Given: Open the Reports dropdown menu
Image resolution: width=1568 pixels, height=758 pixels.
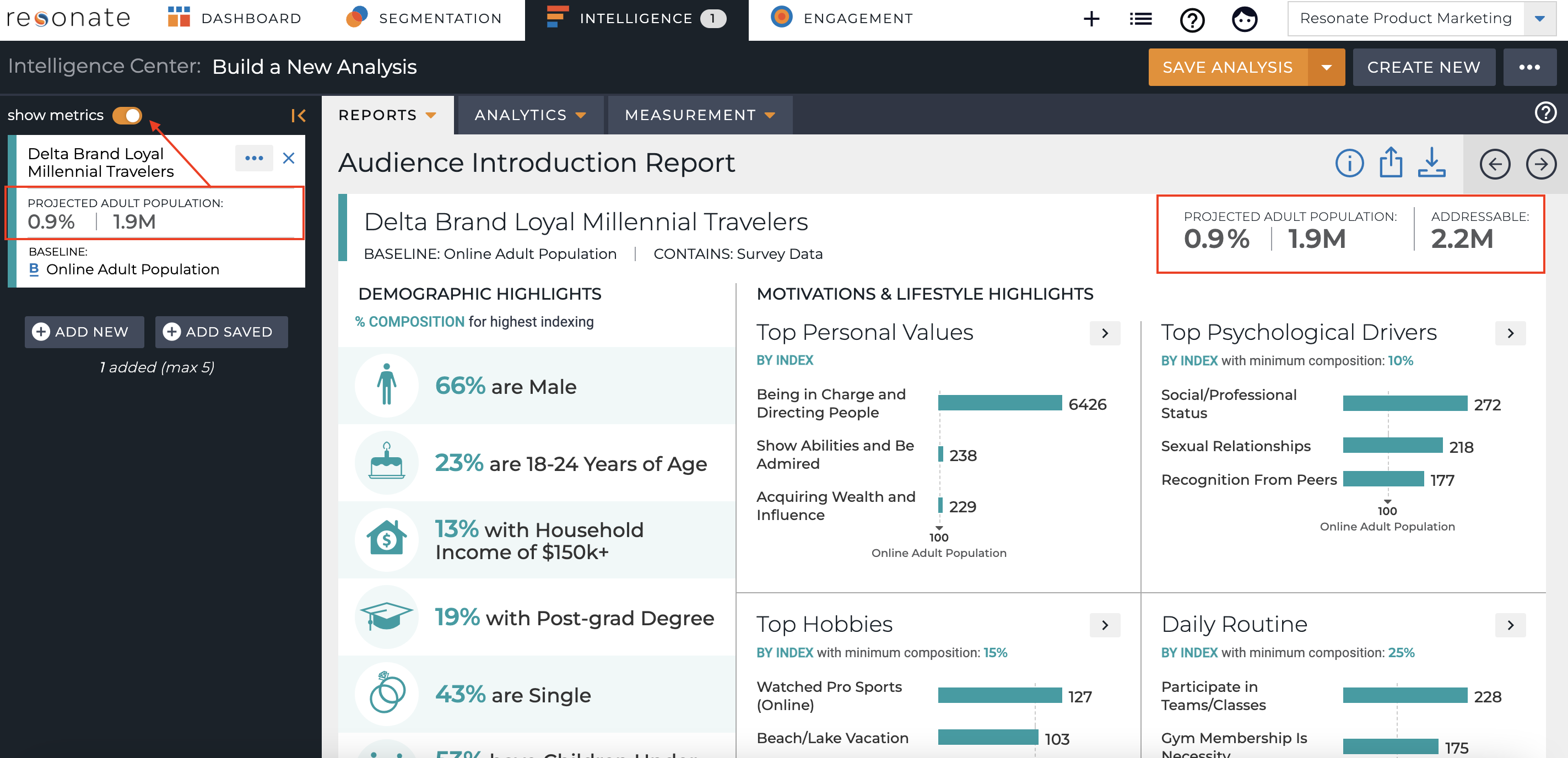Looking at the screenshot, I should [388, 115].
